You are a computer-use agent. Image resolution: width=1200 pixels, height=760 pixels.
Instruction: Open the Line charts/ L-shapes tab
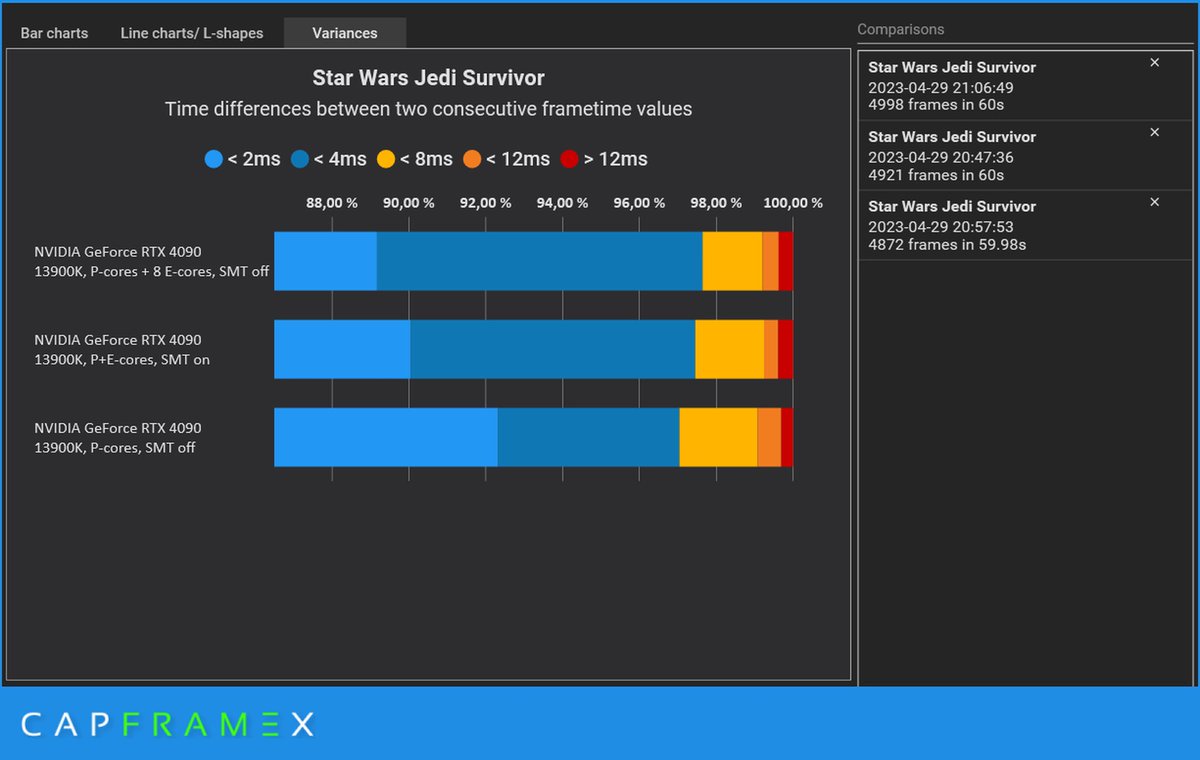192,33
